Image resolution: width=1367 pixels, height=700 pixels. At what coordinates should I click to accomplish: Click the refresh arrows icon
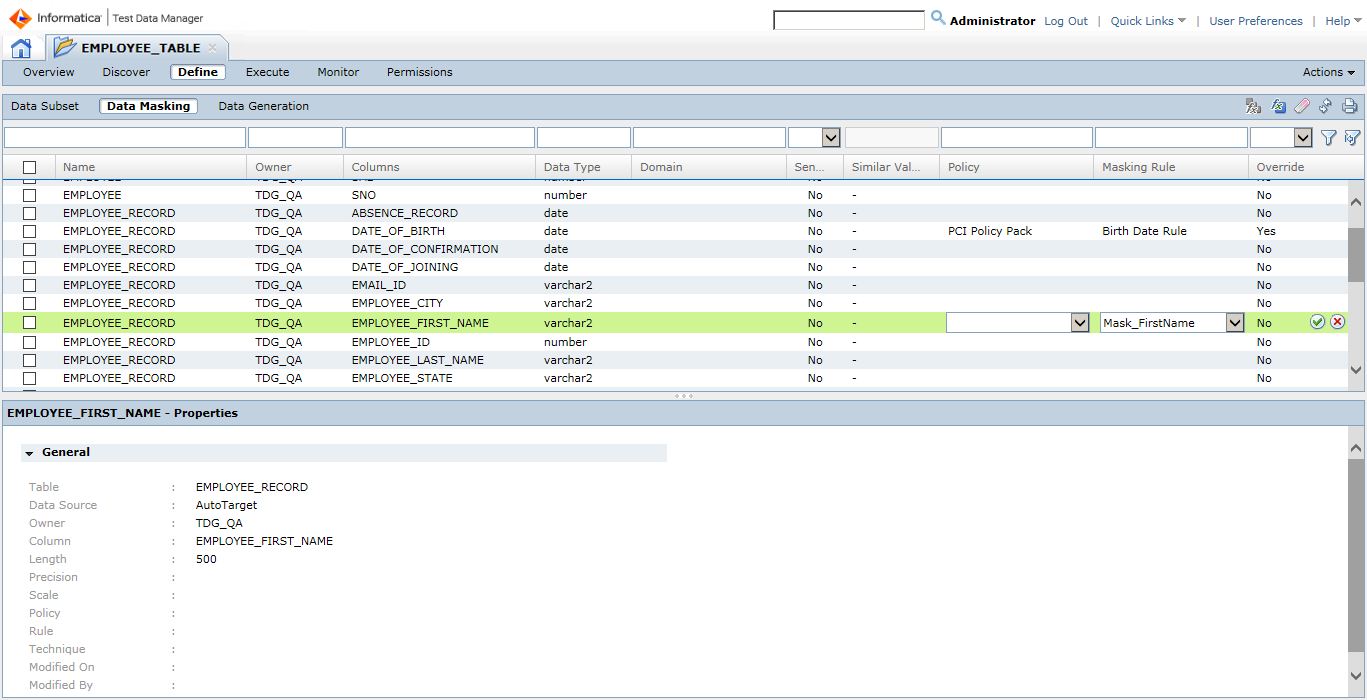(1326, 106)
